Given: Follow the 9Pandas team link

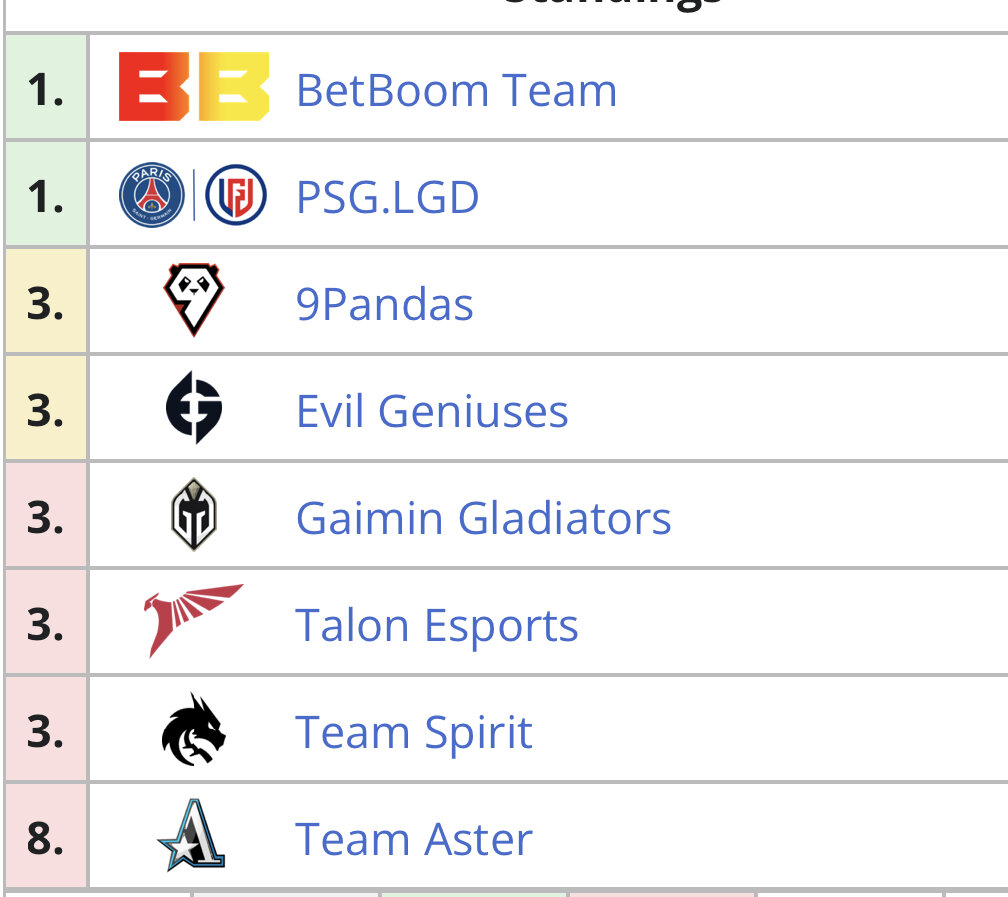Looking at the screenshot, I should pos(384,304).
